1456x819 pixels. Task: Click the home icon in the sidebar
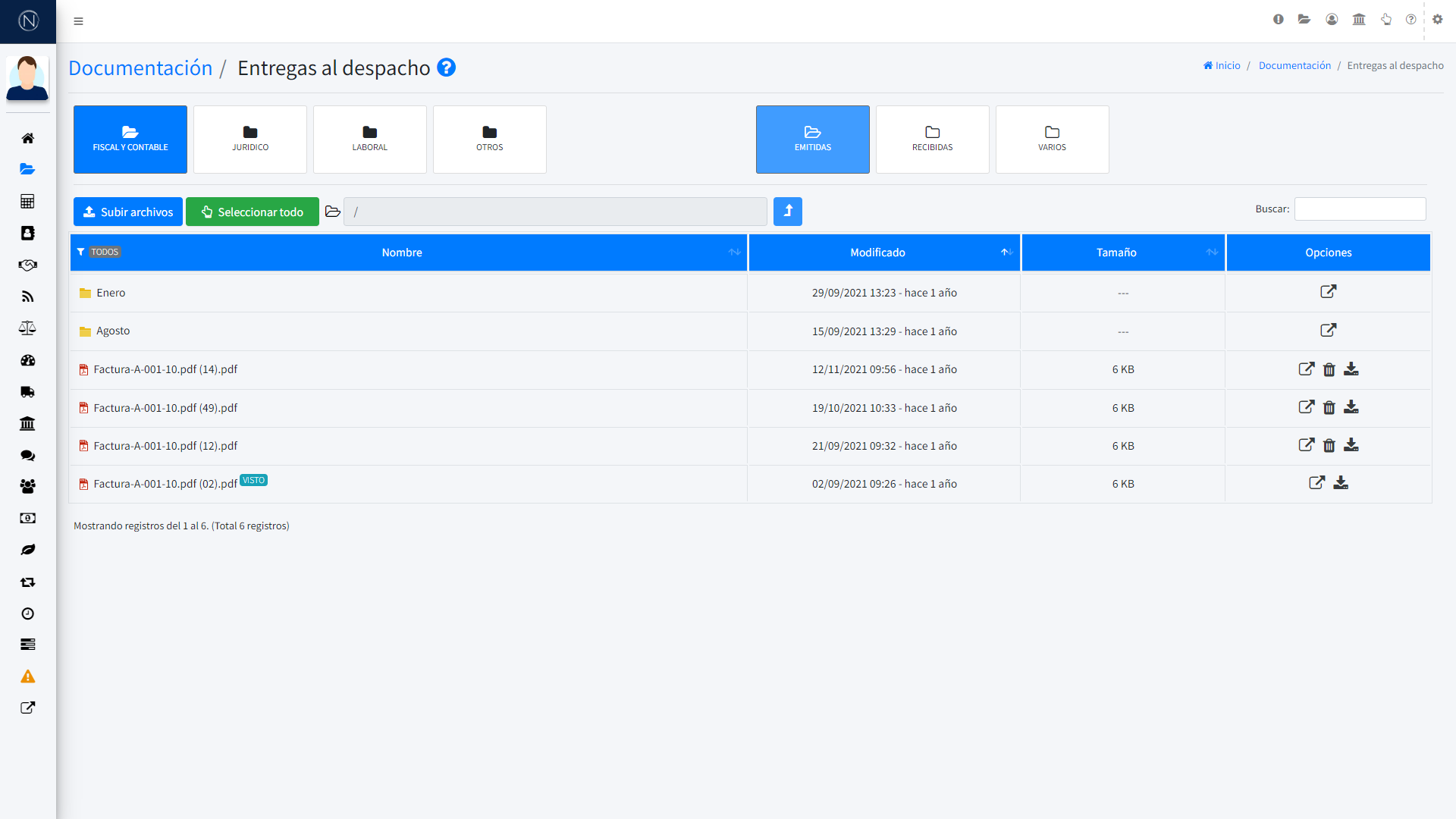(x=27, y=138)
